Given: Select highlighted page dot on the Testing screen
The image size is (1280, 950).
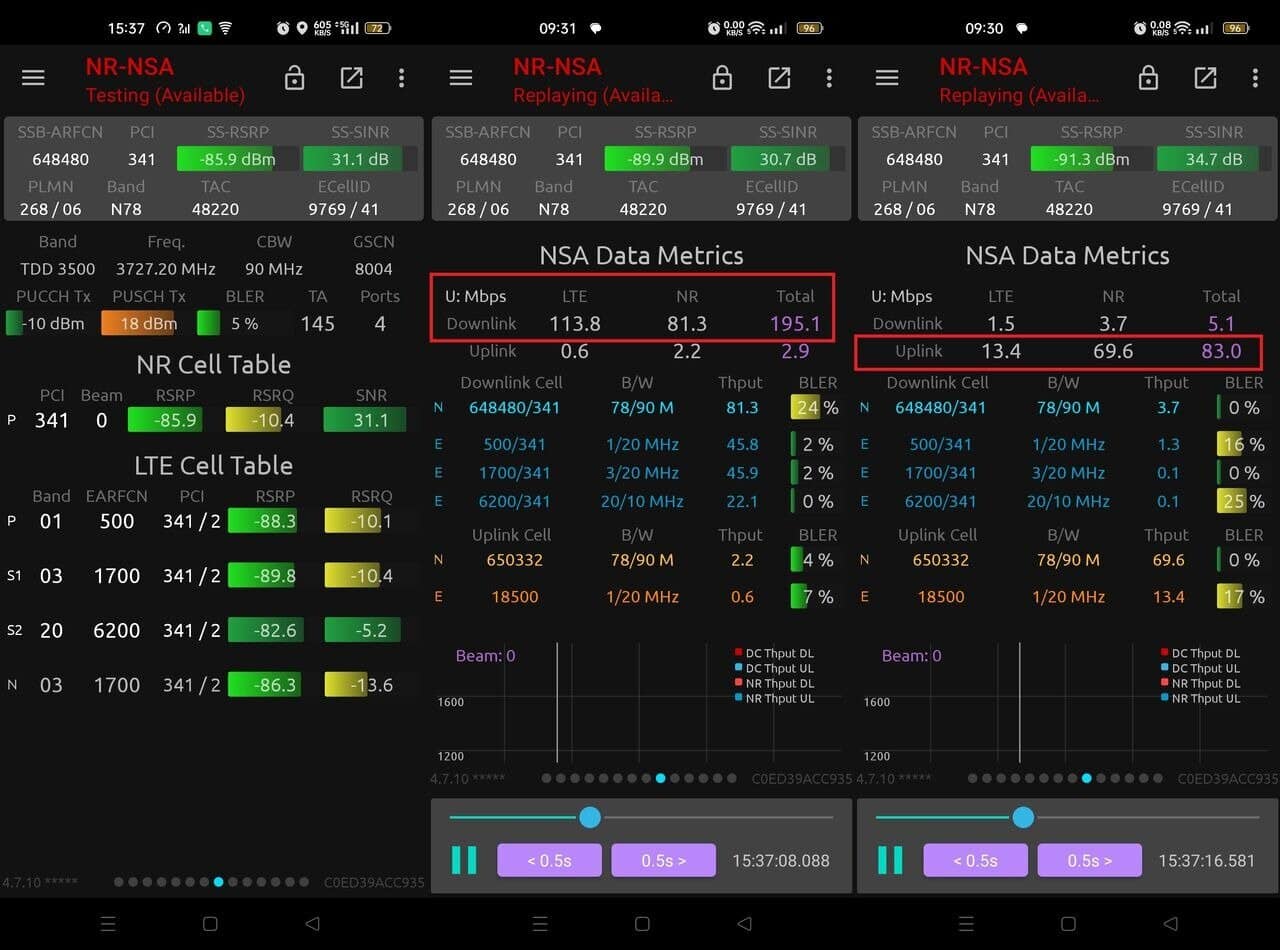Looking at the screenshot, I should click(219, 882).
